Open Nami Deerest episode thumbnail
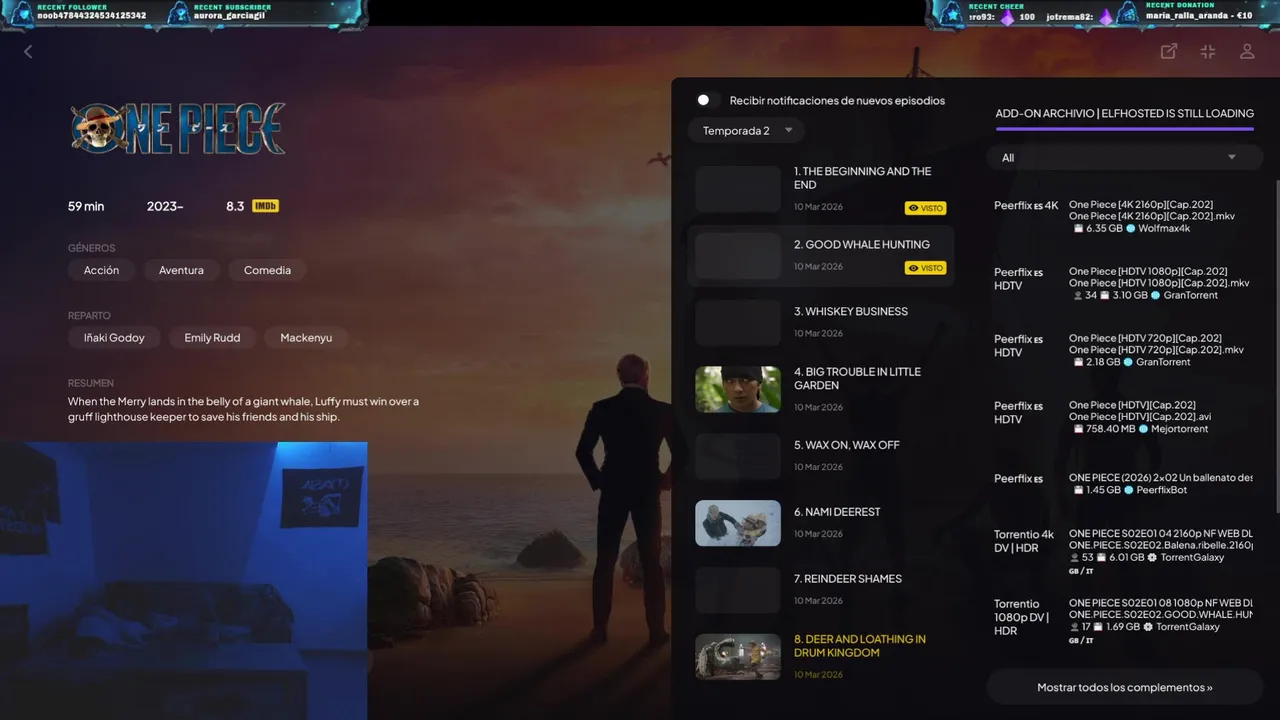 point(738,523)
